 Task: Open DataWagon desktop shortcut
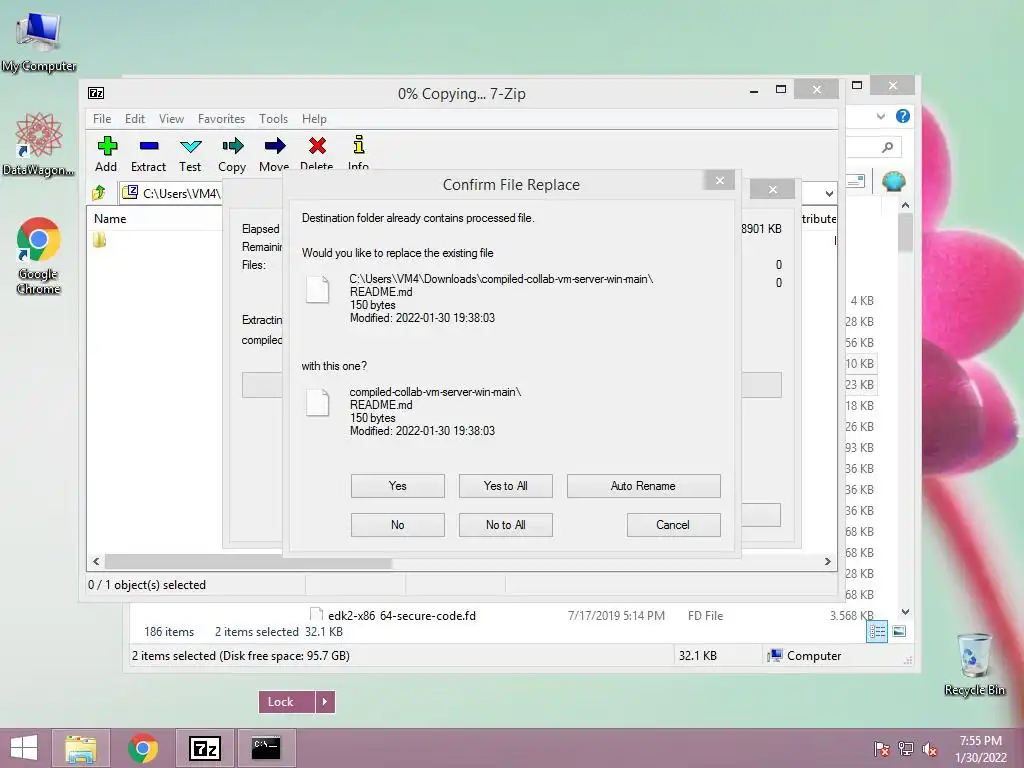(39, 145)
